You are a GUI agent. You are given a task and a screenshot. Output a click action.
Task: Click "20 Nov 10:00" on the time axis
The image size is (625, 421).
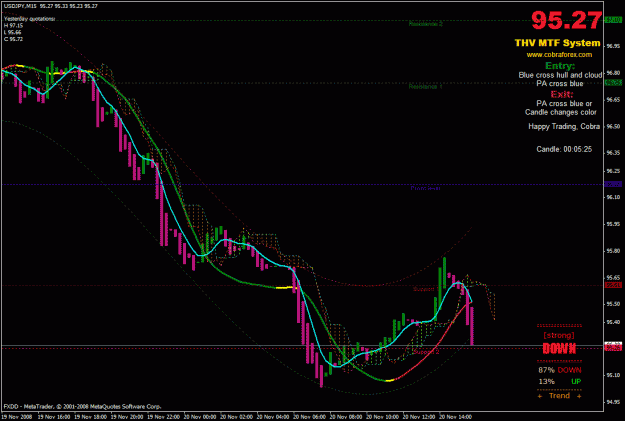(383, 417)
